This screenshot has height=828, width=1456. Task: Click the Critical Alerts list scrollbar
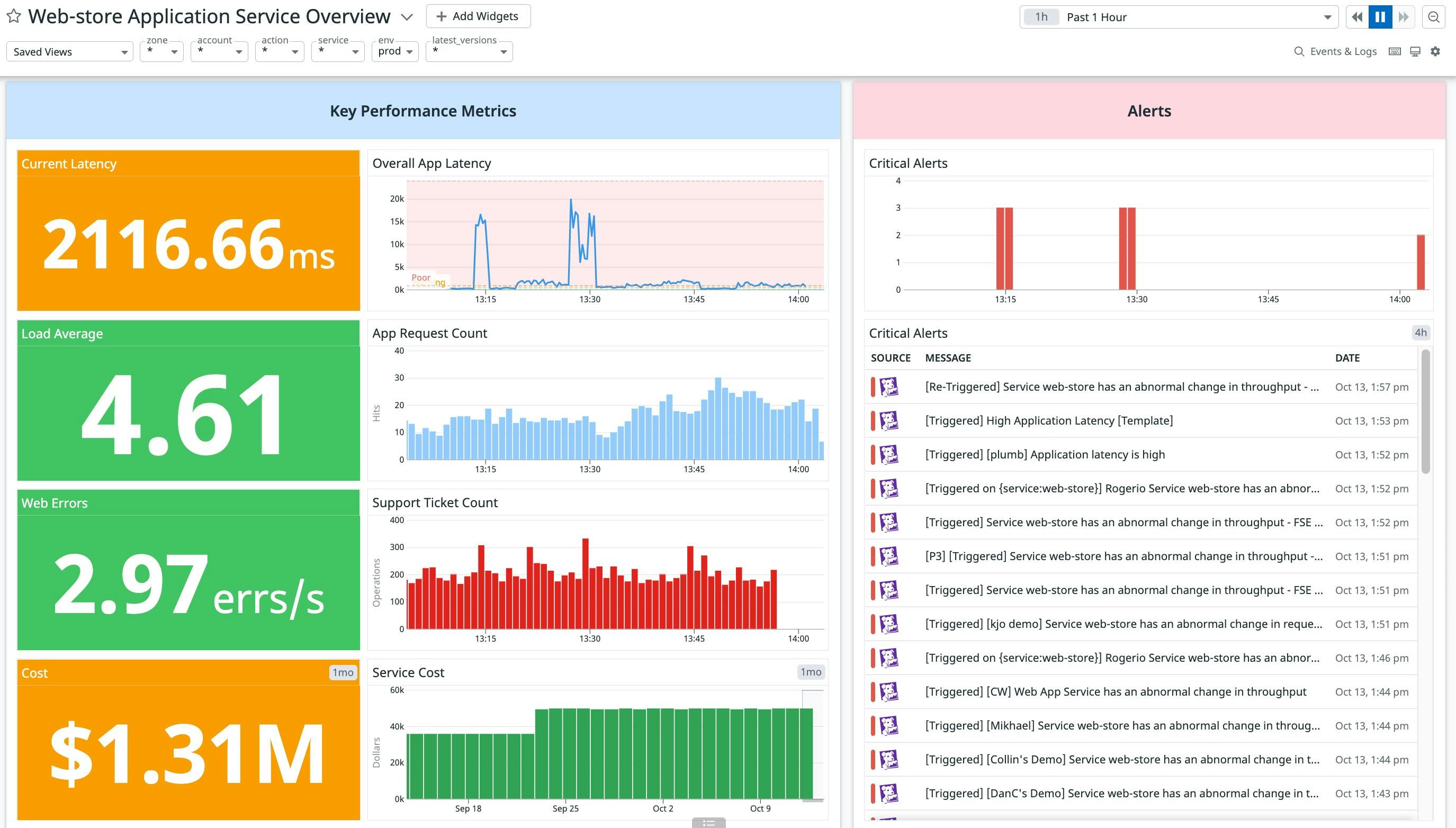click(1425, 412)
